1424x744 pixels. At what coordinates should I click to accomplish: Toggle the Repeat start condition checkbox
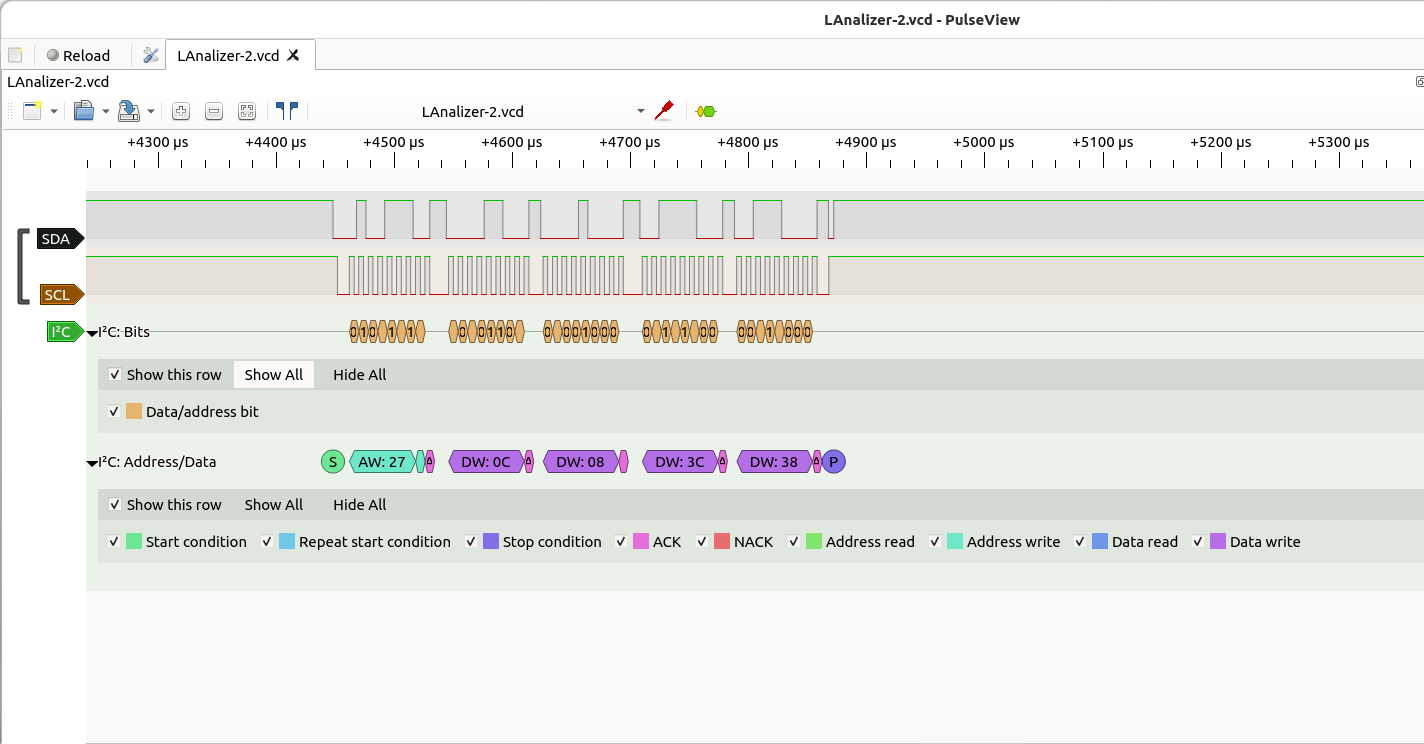(267, 542)
